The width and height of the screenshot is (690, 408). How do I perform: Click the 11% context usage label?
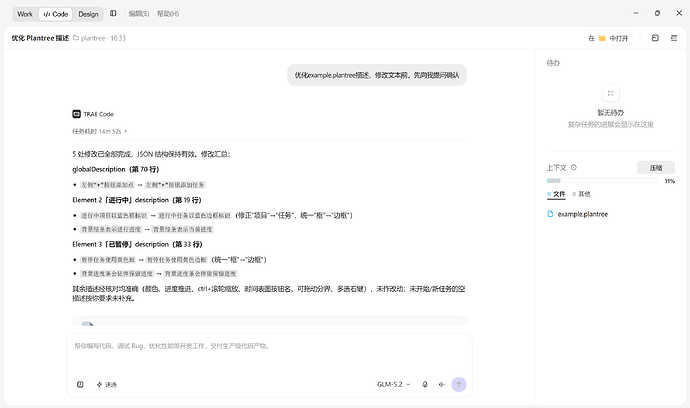click(669, 181)
